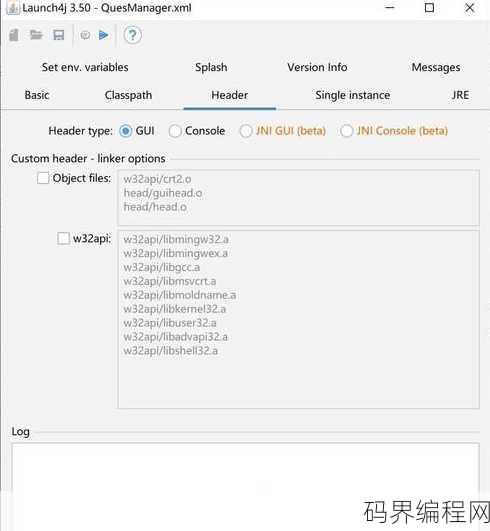This screenshot has width=490, height=531.
Task: Switch to the Classpath tab
Action: (128, 95)
